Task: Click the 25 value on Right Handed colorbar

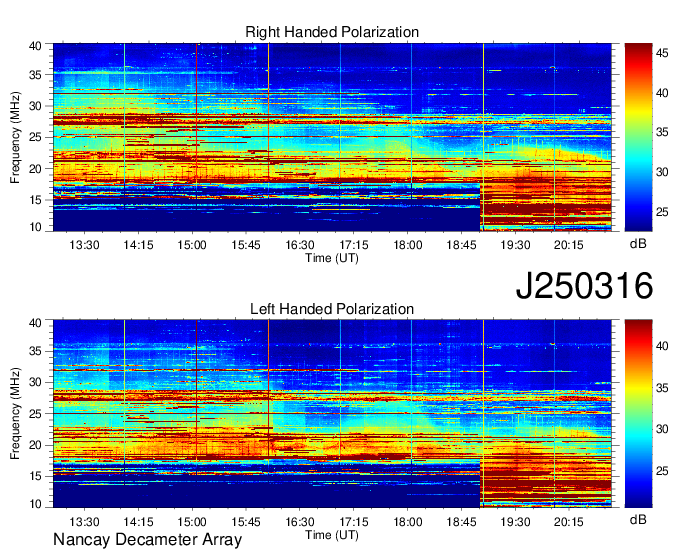Action: (662, 212)
